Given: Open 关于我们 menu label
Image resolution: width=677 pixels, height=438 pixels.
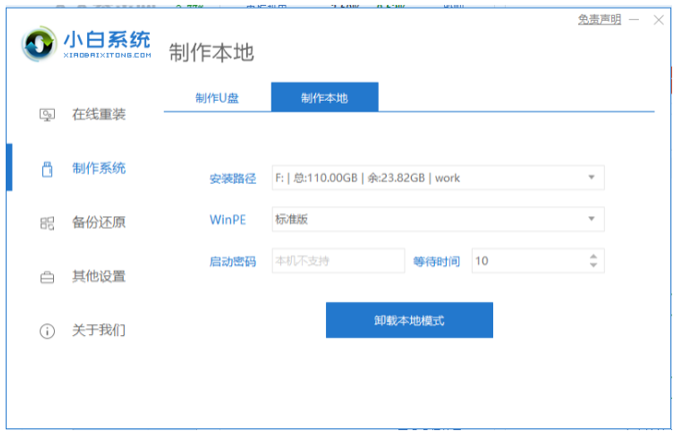Looking at the screenshot, I should tap(99, 330).
